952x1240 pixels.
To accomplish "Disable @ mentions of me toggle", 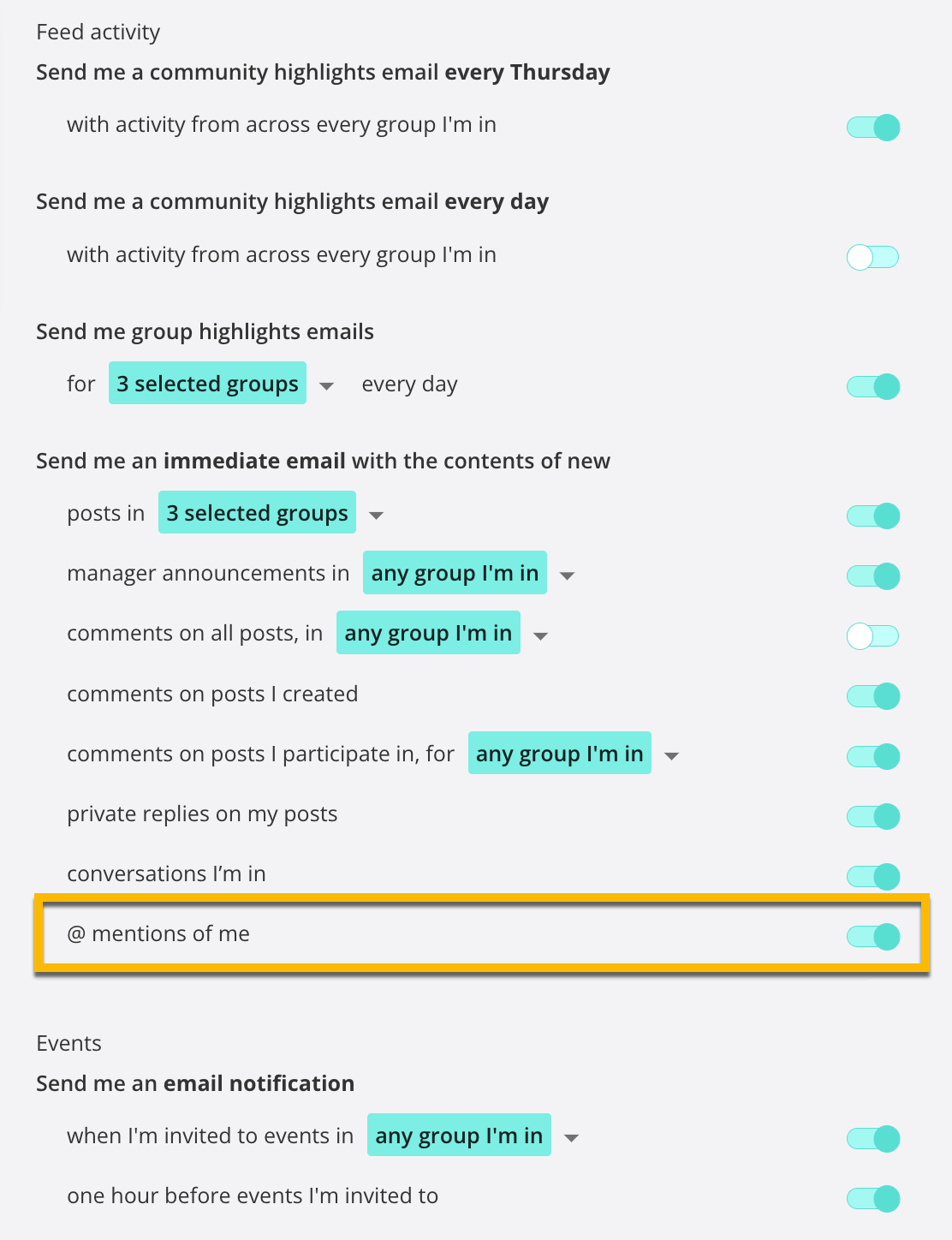I will tap(872, 936).
